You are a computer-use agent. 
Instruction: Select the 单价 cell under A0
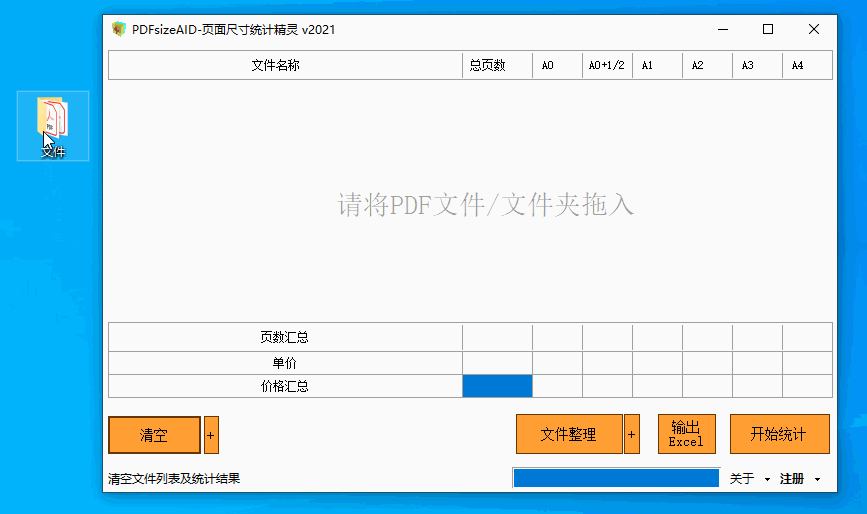[x=557, y=363]
